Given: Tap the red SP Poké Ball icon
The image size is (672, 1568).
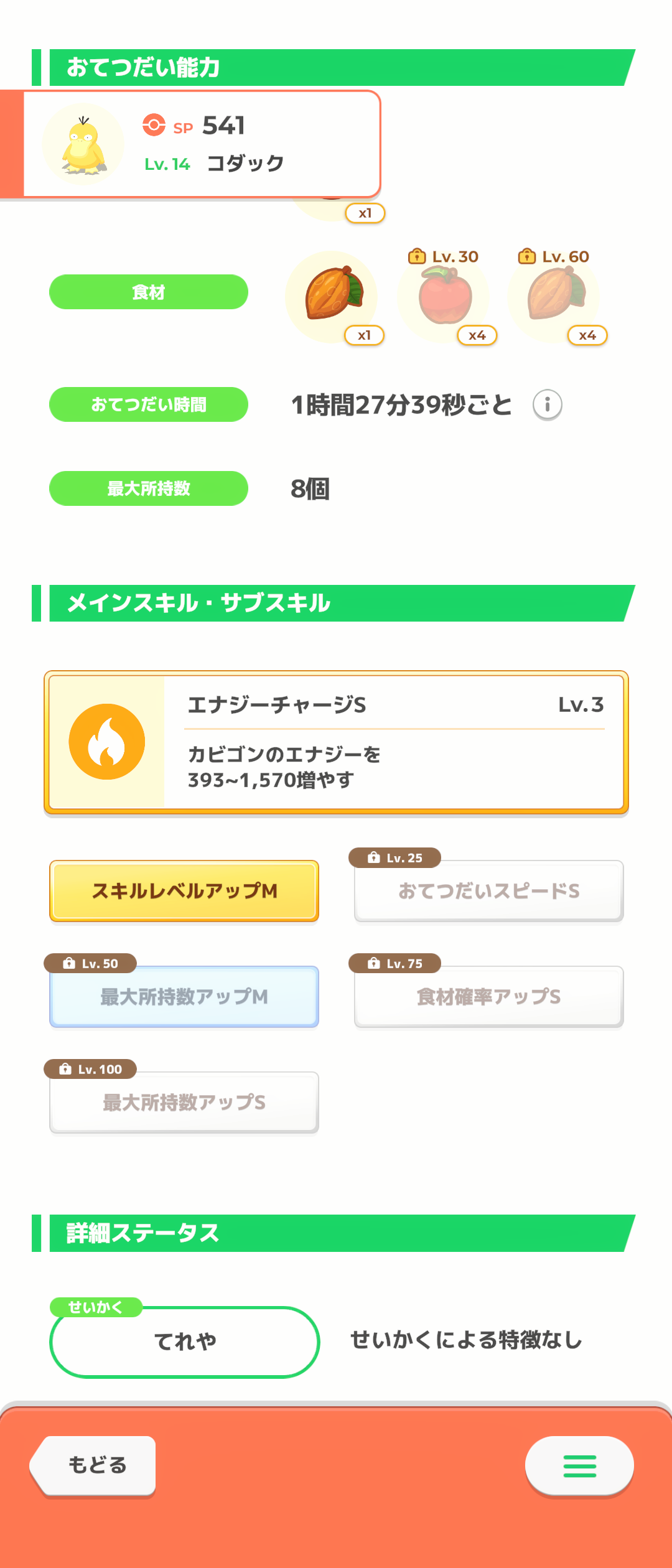Looking at the screenshot, I should (x=154, y=125).
